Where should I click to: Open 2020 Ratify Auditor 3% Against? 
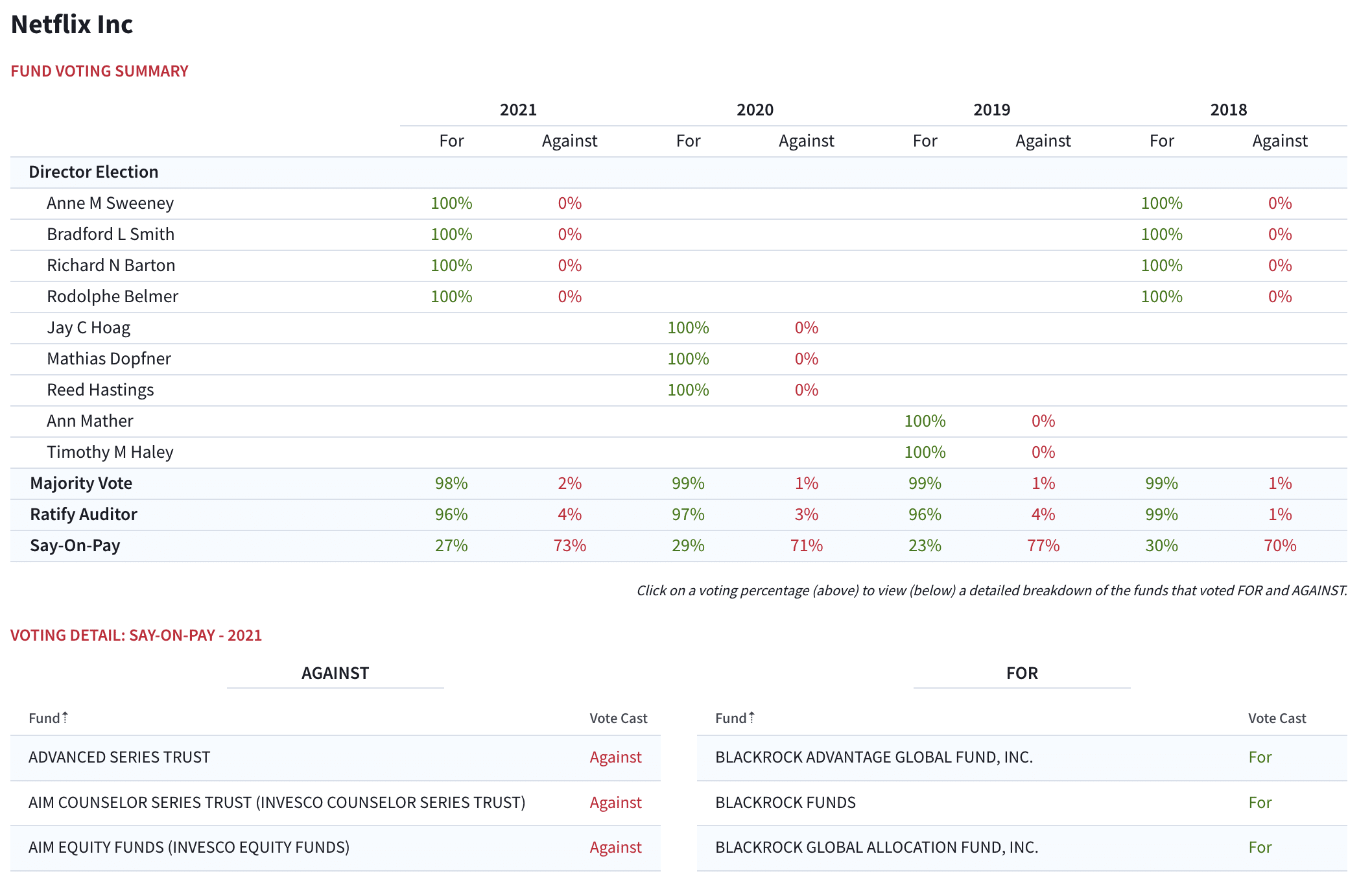click(x=807, y=514)
